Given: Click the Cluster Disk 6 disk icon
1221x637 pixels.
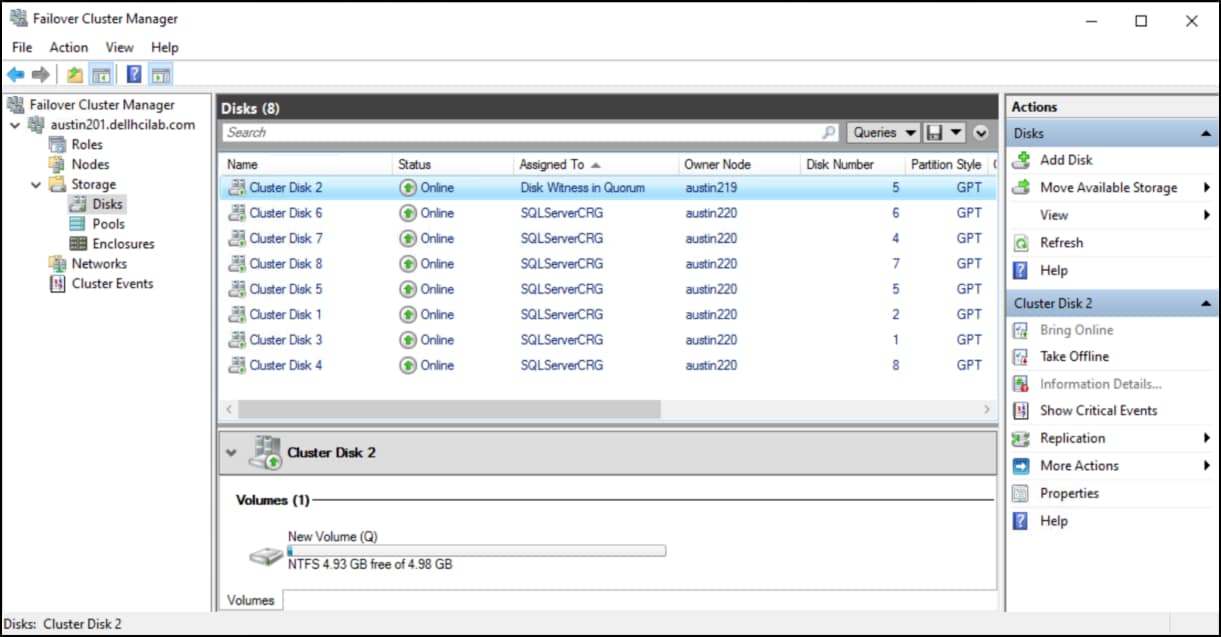Looking at the screenshot, I should pos(237,213).
